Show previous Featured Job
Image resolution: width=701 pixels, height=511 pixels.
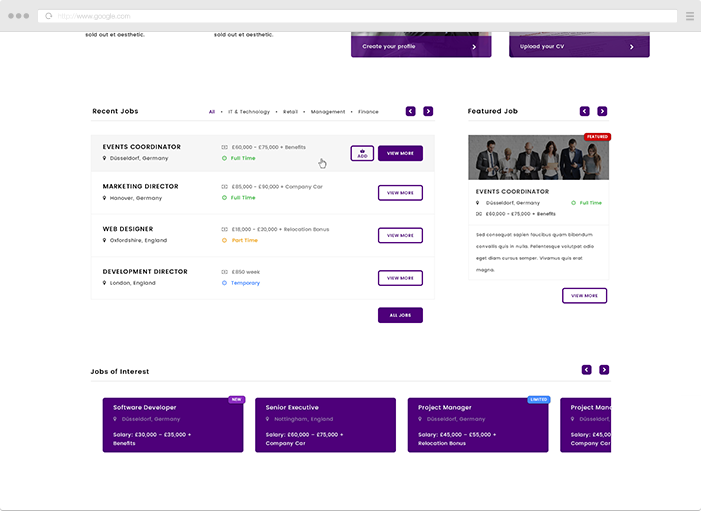584,111
